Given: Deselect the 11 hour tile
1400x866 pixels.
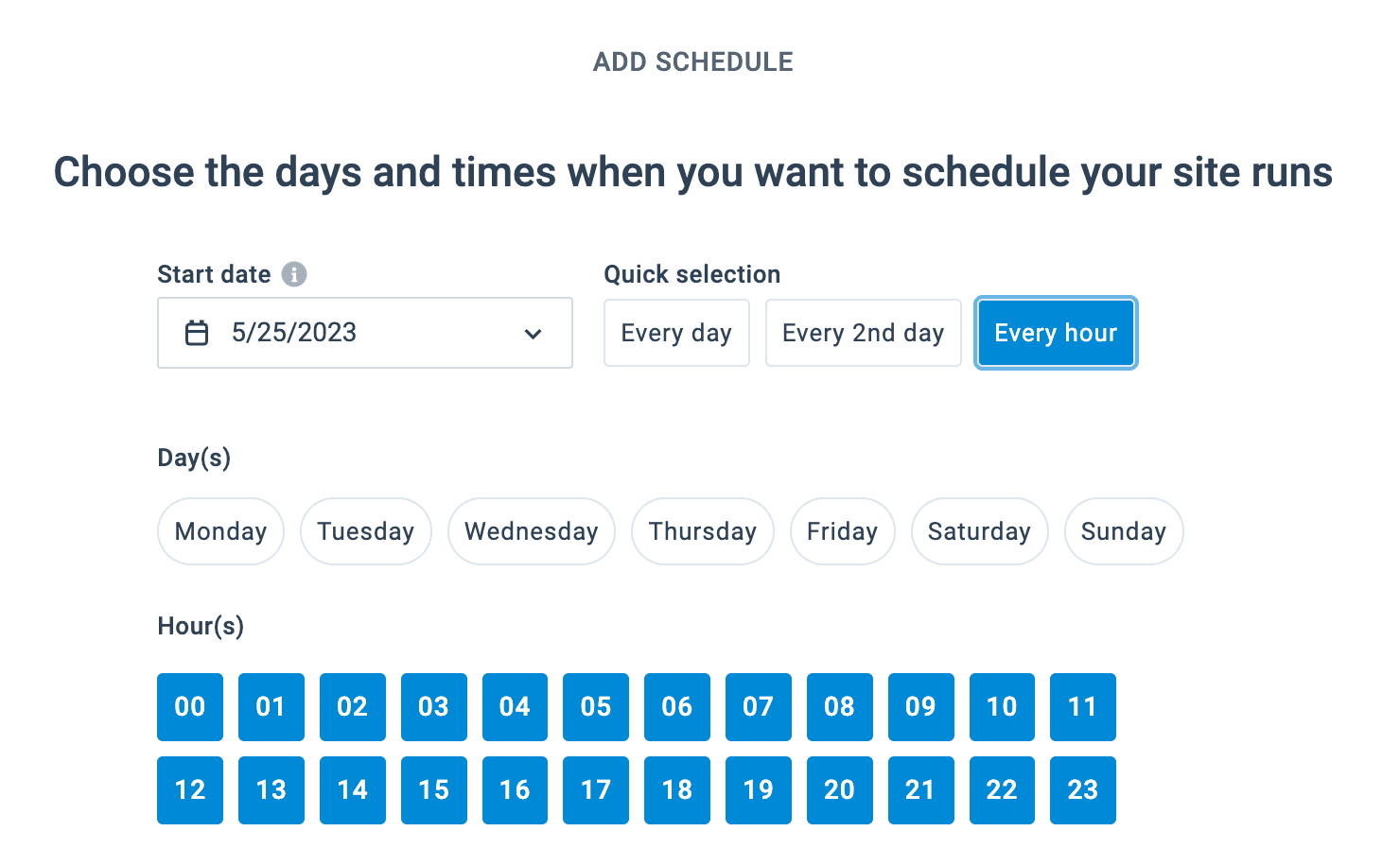Looking at the screenshot, I should pos(1082,707).
